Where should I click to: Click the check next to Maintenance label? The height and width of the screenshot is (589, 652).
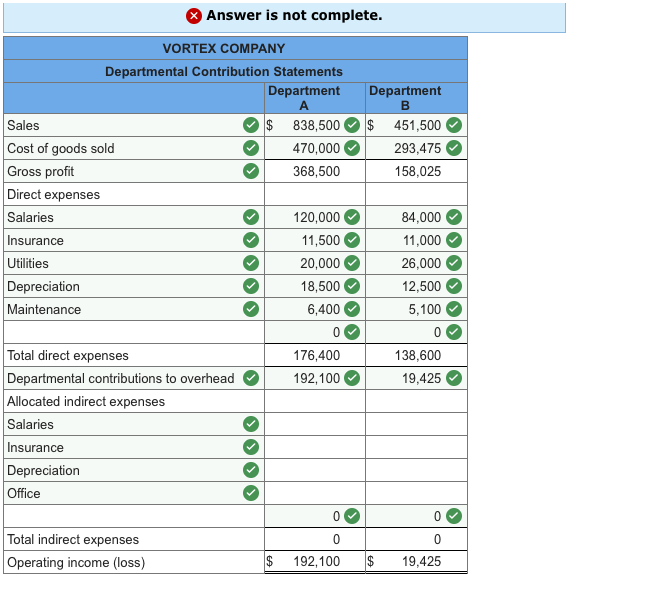point(251,309)
